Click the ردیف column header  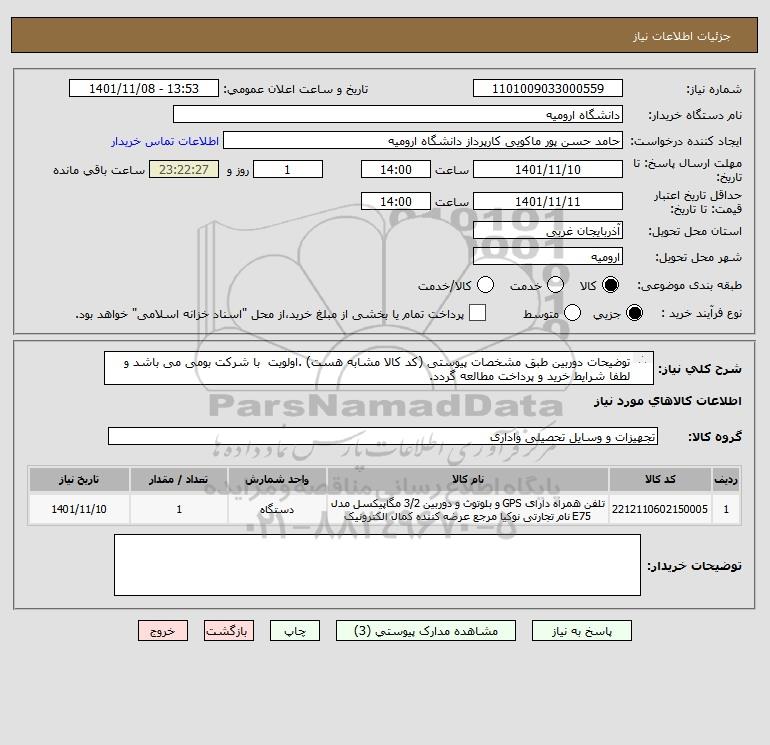click(x=726, y=479)
